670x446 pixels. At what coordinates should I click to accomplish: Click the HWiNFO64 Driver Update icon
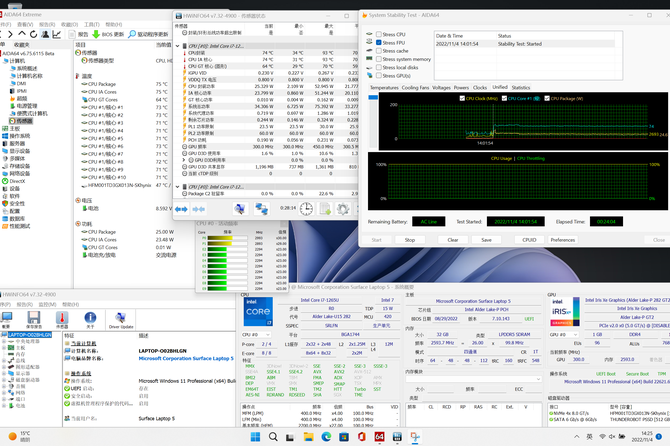tap(120, 317)
